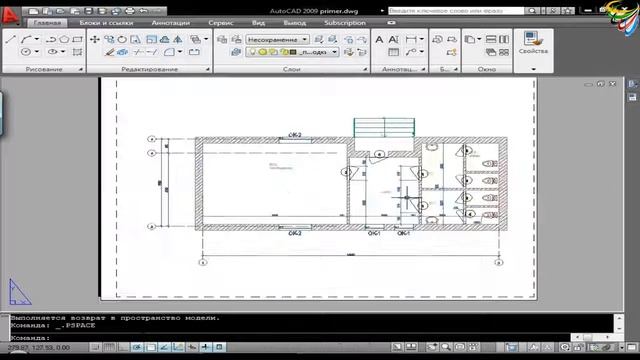This screenshot has height=360, width=640.
Task: Select the multileader tool
Action: point(411,52)
